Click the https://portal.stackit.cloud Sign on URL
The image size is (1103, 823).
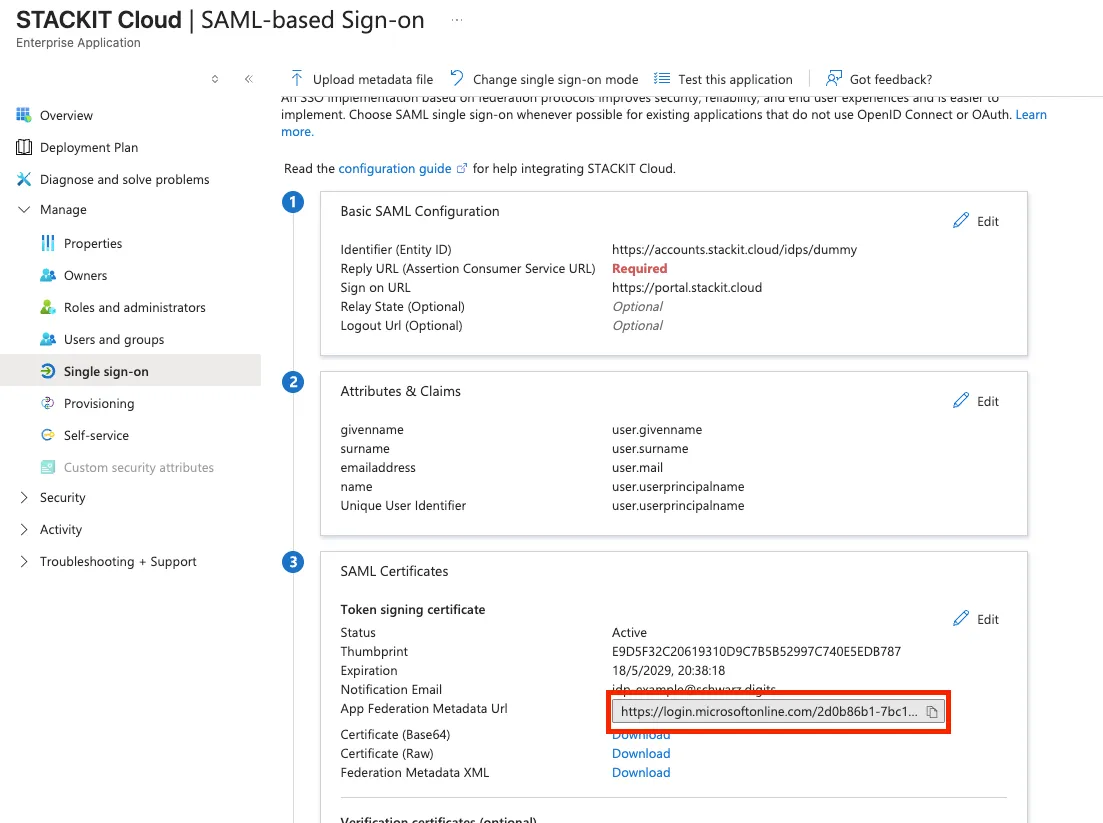coord(687,288)
